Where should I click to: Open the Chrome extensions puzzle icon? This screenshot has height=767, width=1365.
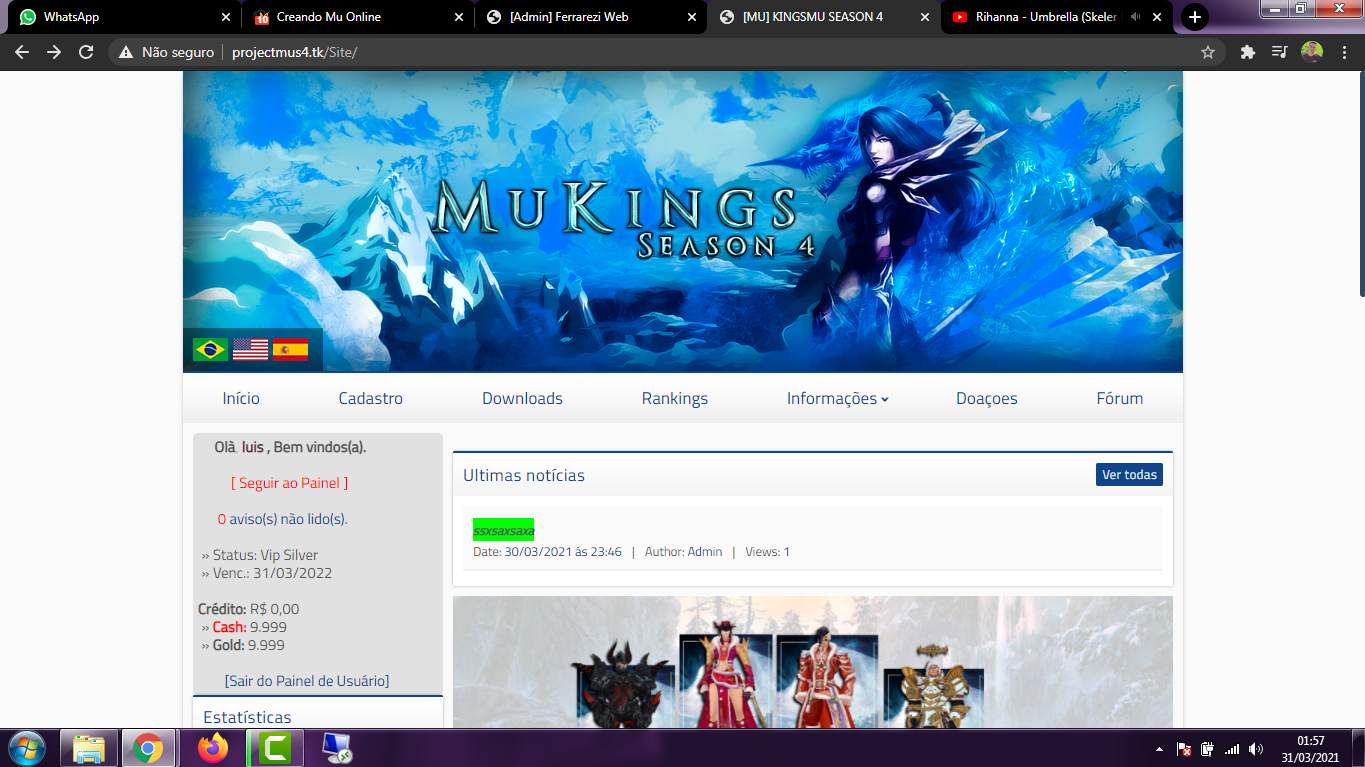(x=1247, y=52)
